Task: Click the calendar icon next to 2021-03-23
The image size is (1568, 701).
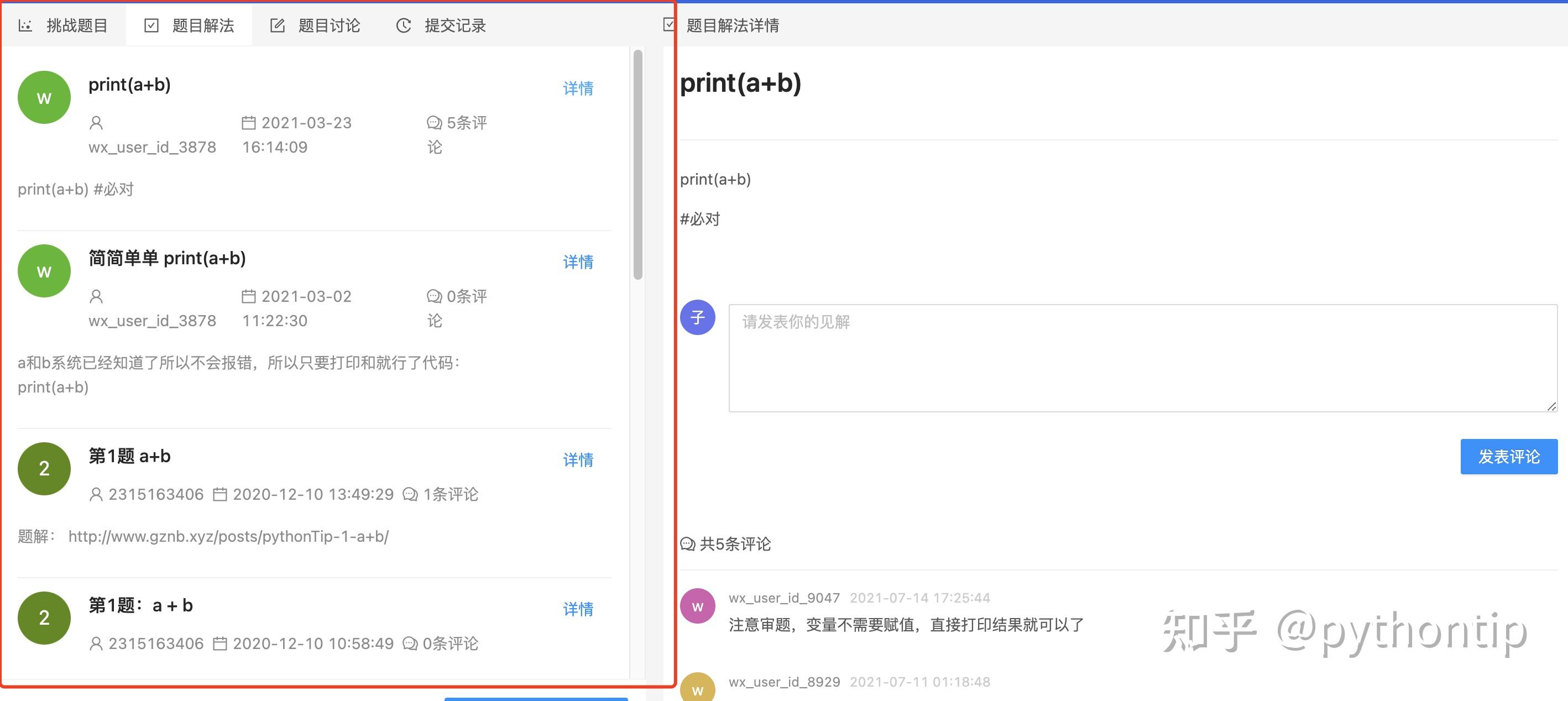Action: 248,122
